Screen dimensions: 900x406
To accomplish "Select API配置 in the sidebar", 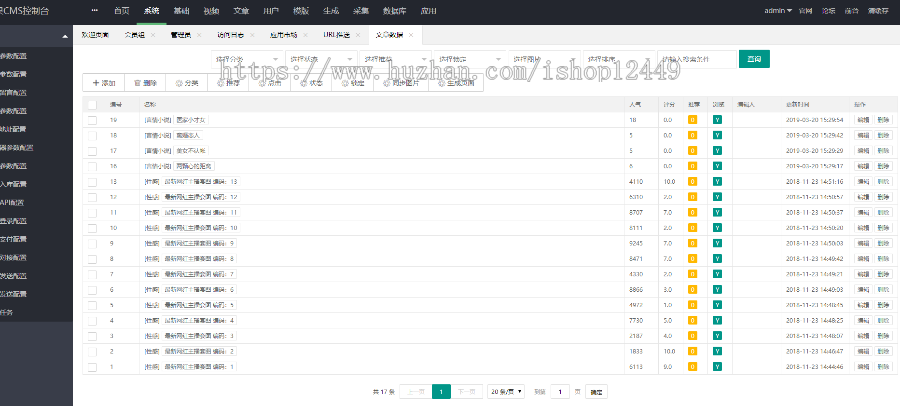I will coord(13,203).
